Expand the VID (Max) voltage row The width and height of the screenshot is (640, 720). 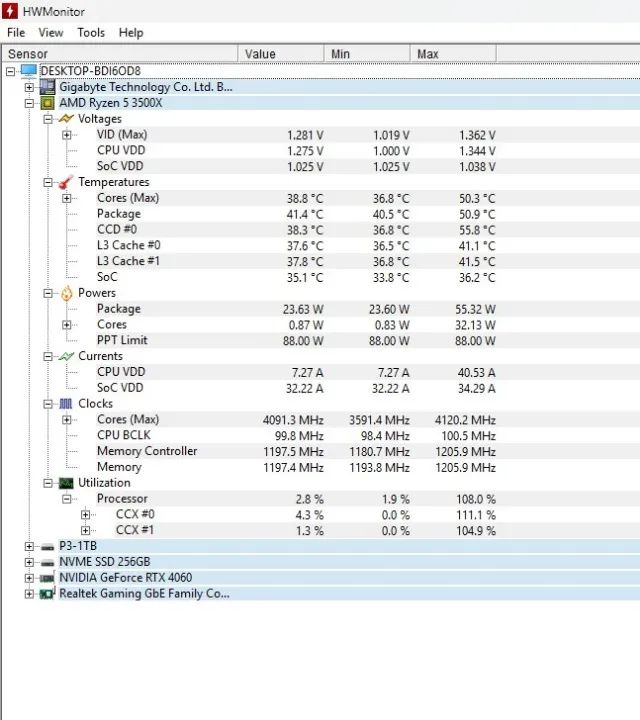tap(67, 135)
